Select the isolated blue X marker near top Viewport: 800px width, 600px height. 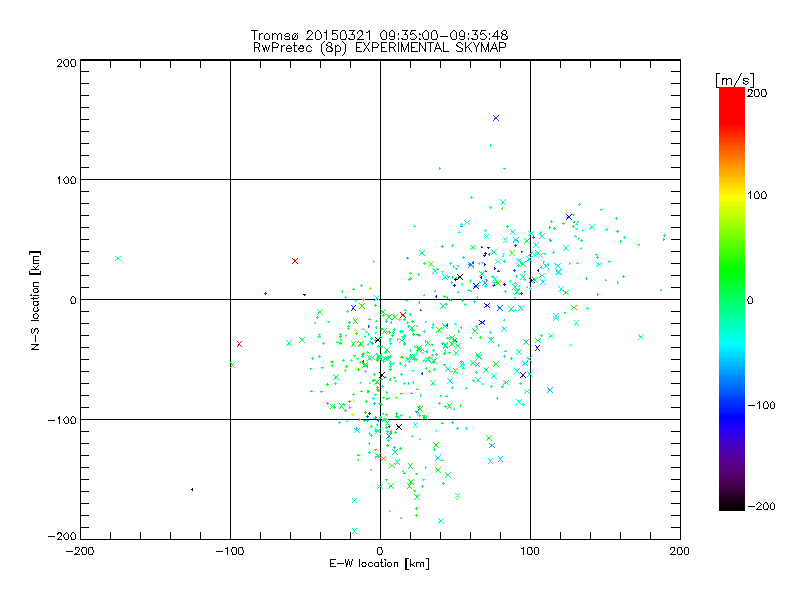tap(496, 118)
